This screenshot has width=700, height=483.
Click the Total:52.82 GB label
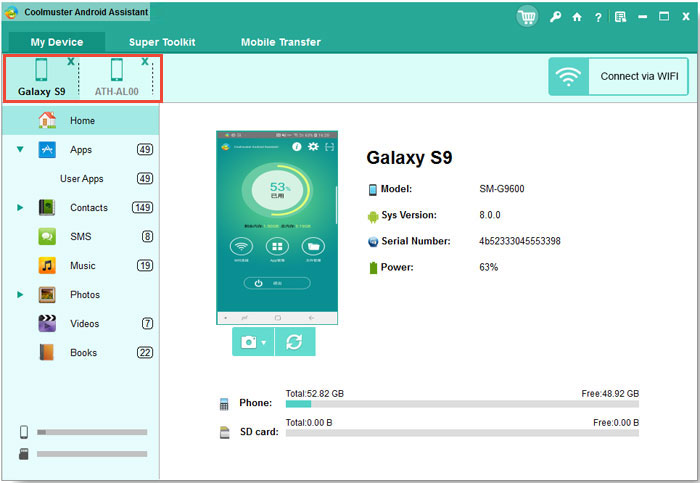coord(315,394)
